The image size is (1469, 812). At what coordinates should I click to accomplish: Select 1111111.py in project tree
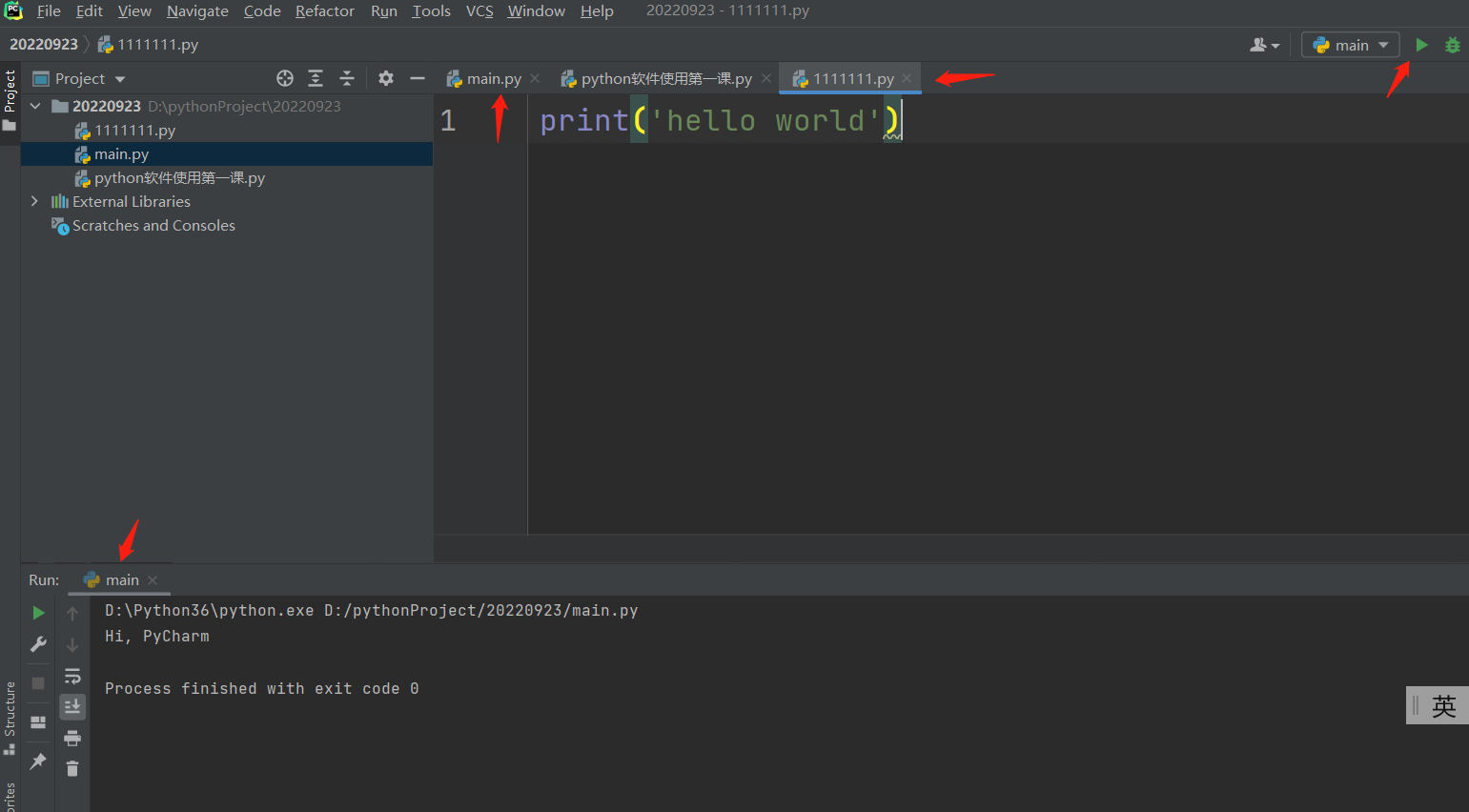click(134, 130)
